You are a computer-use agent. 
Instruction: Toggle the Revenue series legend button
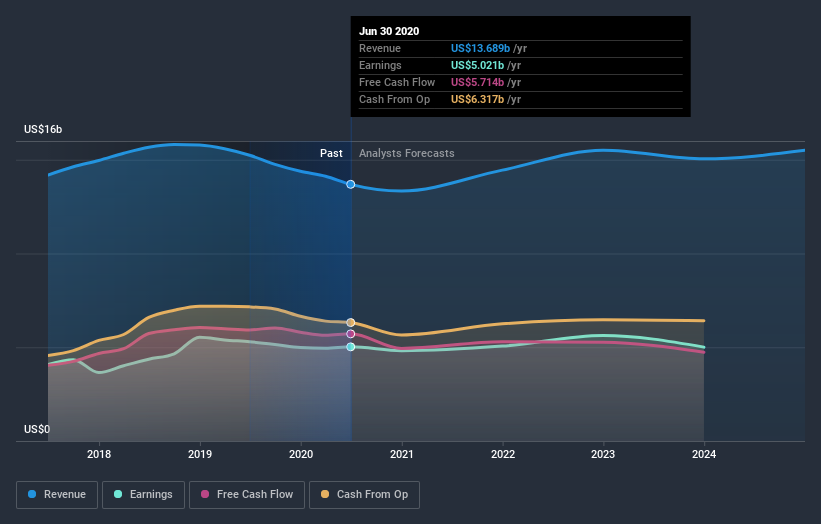(57, 495)
